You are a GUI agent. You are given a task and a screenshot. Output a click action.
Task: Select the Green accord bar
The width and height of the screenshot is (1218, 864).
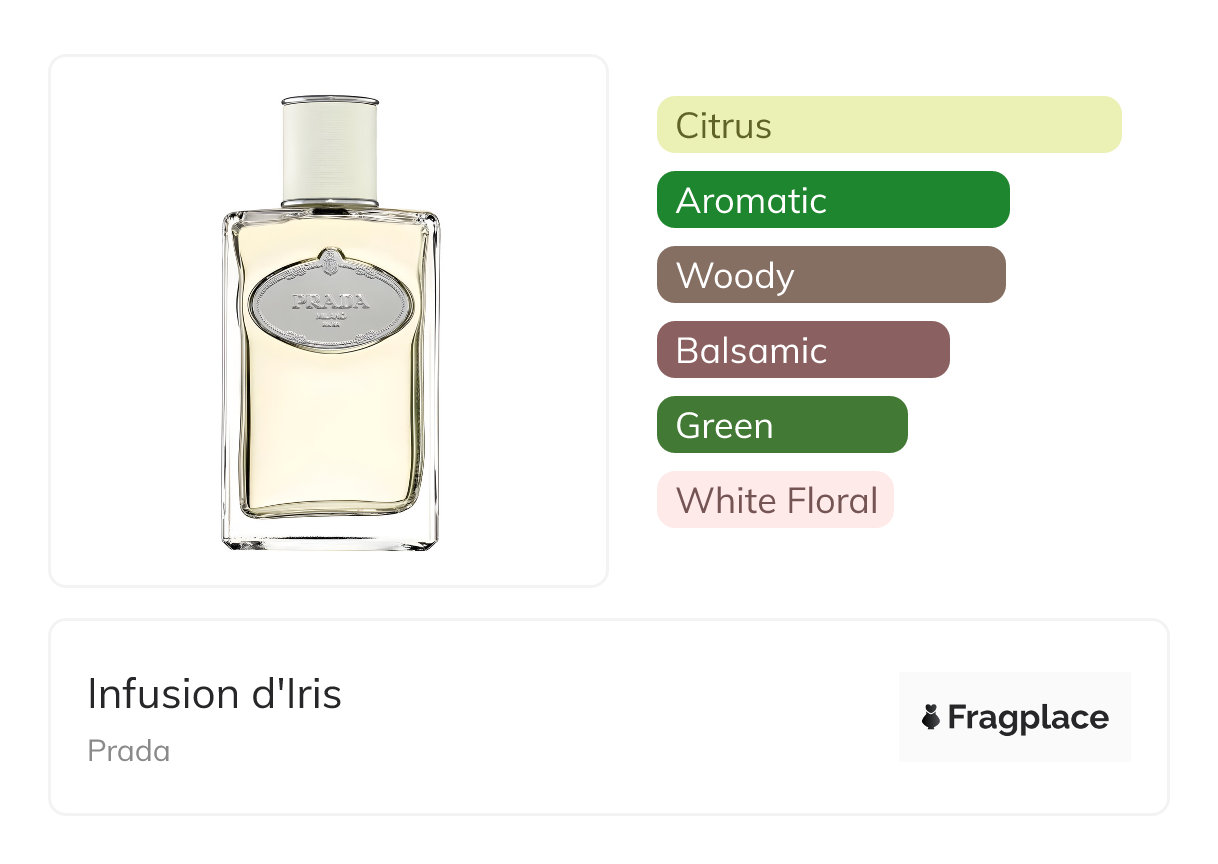[x=781, y=425]
